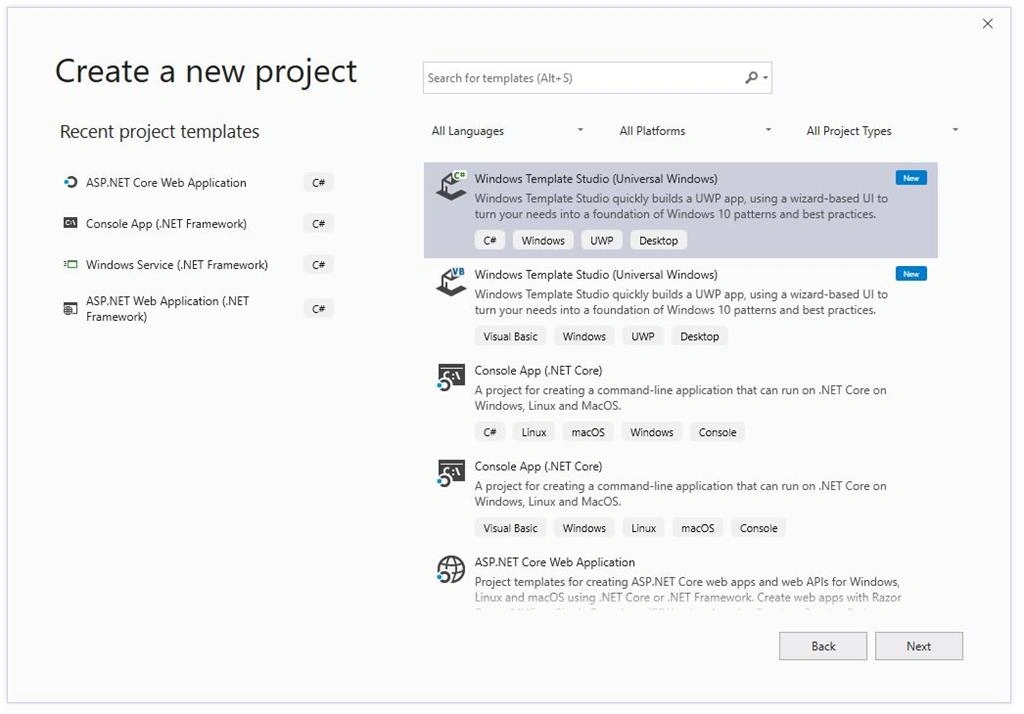Click C# tag beside ASP.NET Web Application recent

pos(318,309)
